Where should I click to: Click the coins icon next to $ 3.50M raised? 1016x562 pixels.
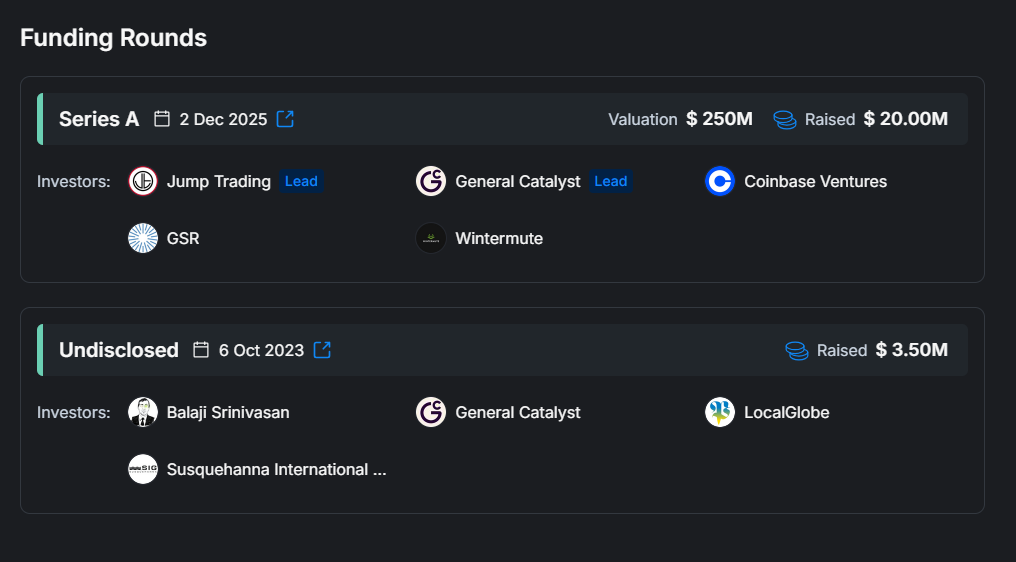click(796, 350)
